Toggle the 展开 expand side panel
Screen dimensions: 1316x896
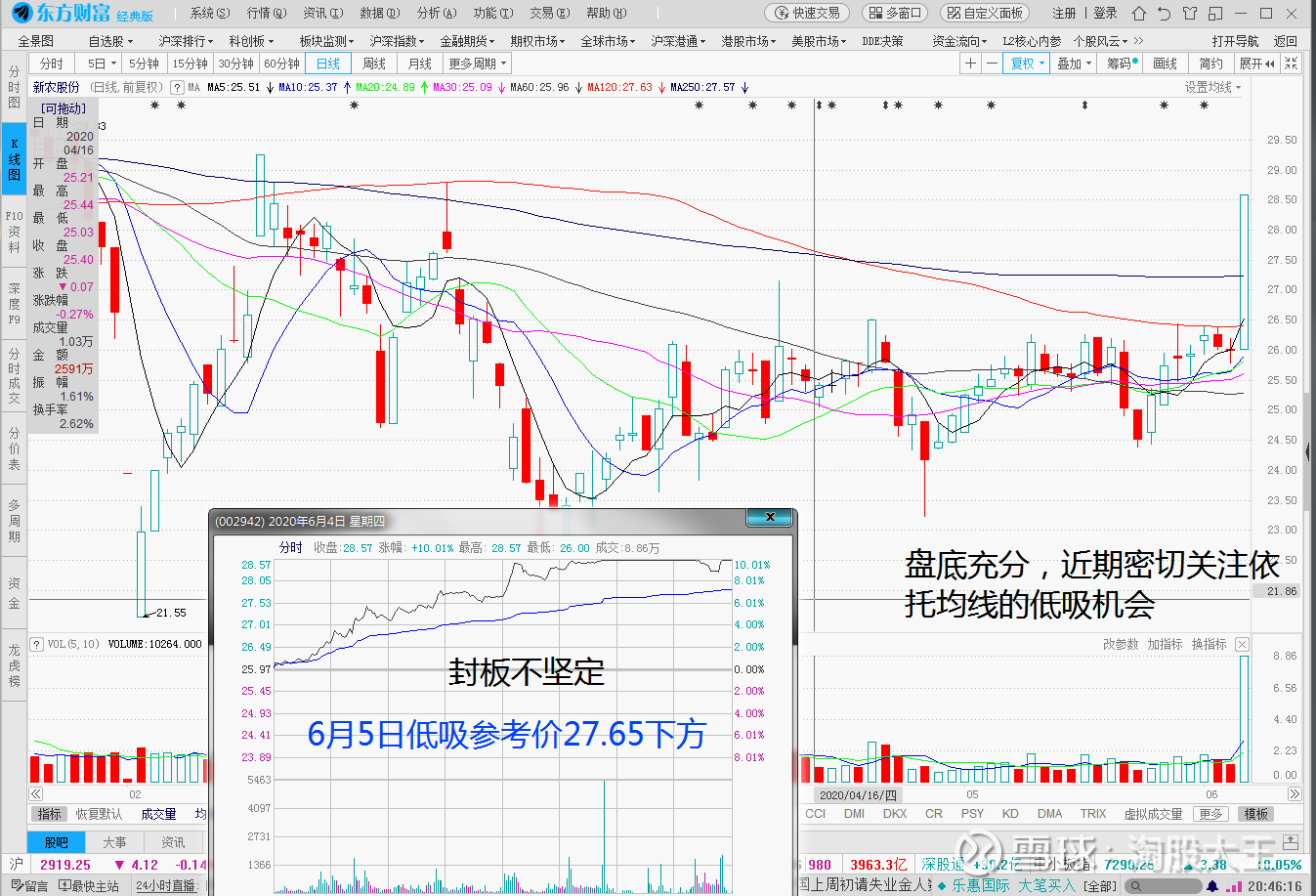coord(1256,64)
